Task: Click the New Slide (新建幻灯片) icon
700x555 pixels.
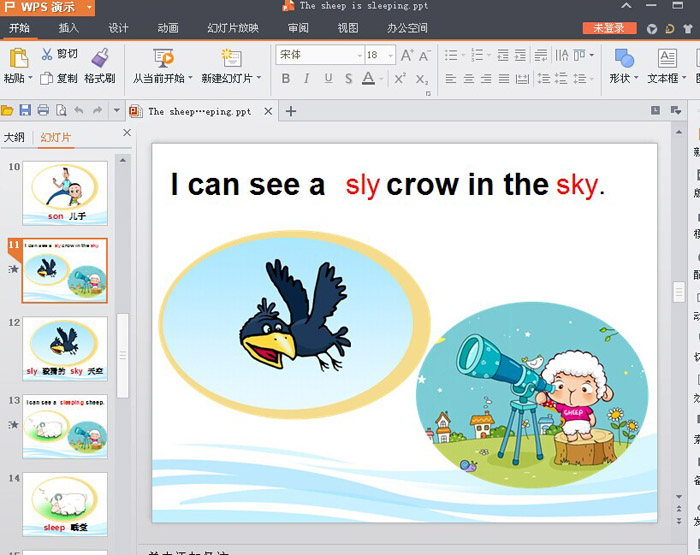Action: pos(231,58)
